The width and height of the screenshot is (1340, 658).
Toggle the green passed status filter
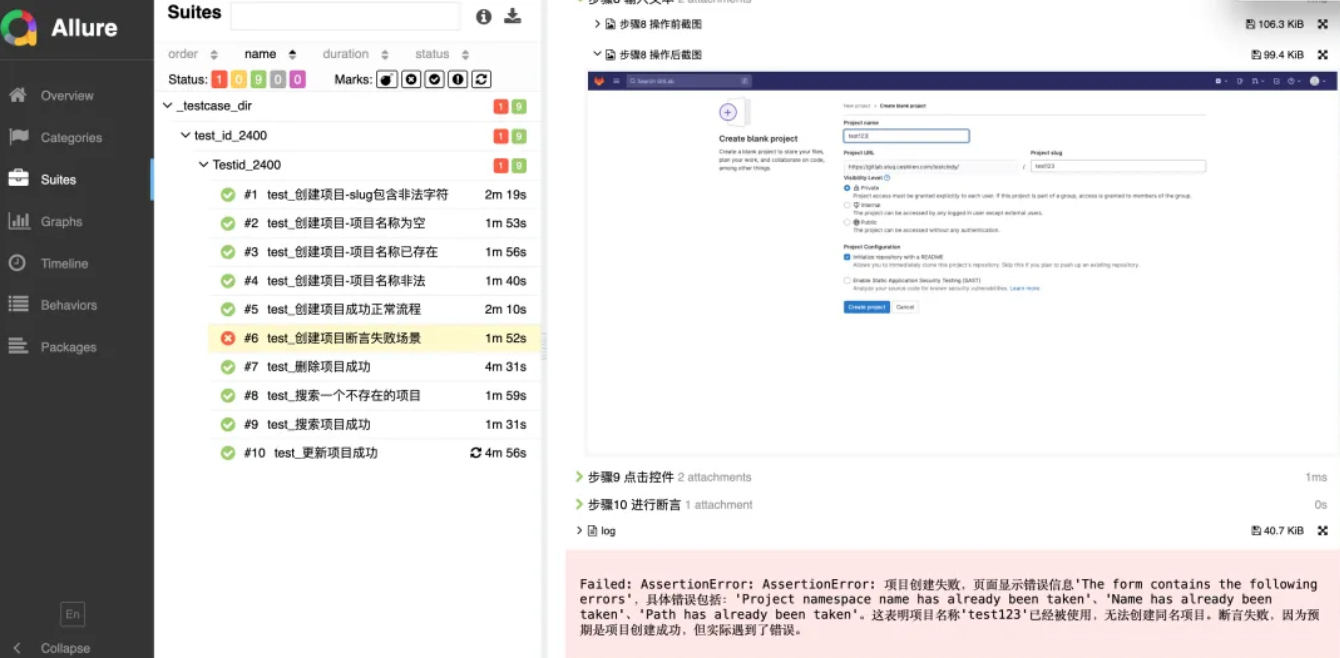tap(258, 79)
